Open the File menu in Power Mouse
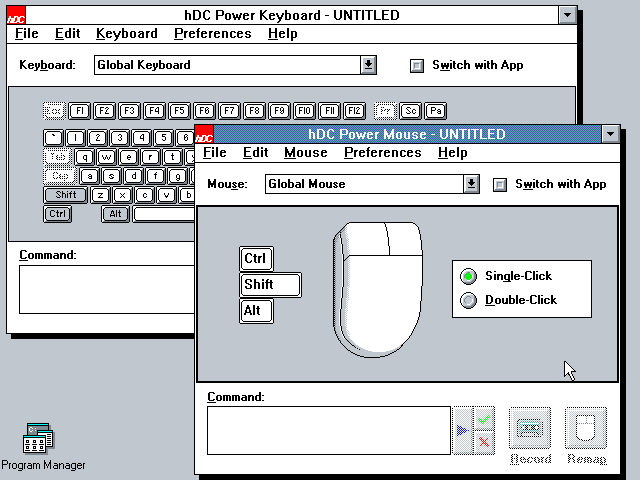 click(215, 153)
